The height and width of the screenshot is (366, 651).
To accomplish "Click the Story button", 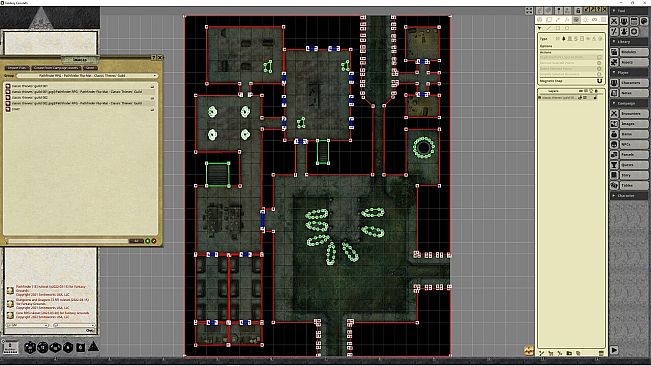I will [x=634, y=175].
